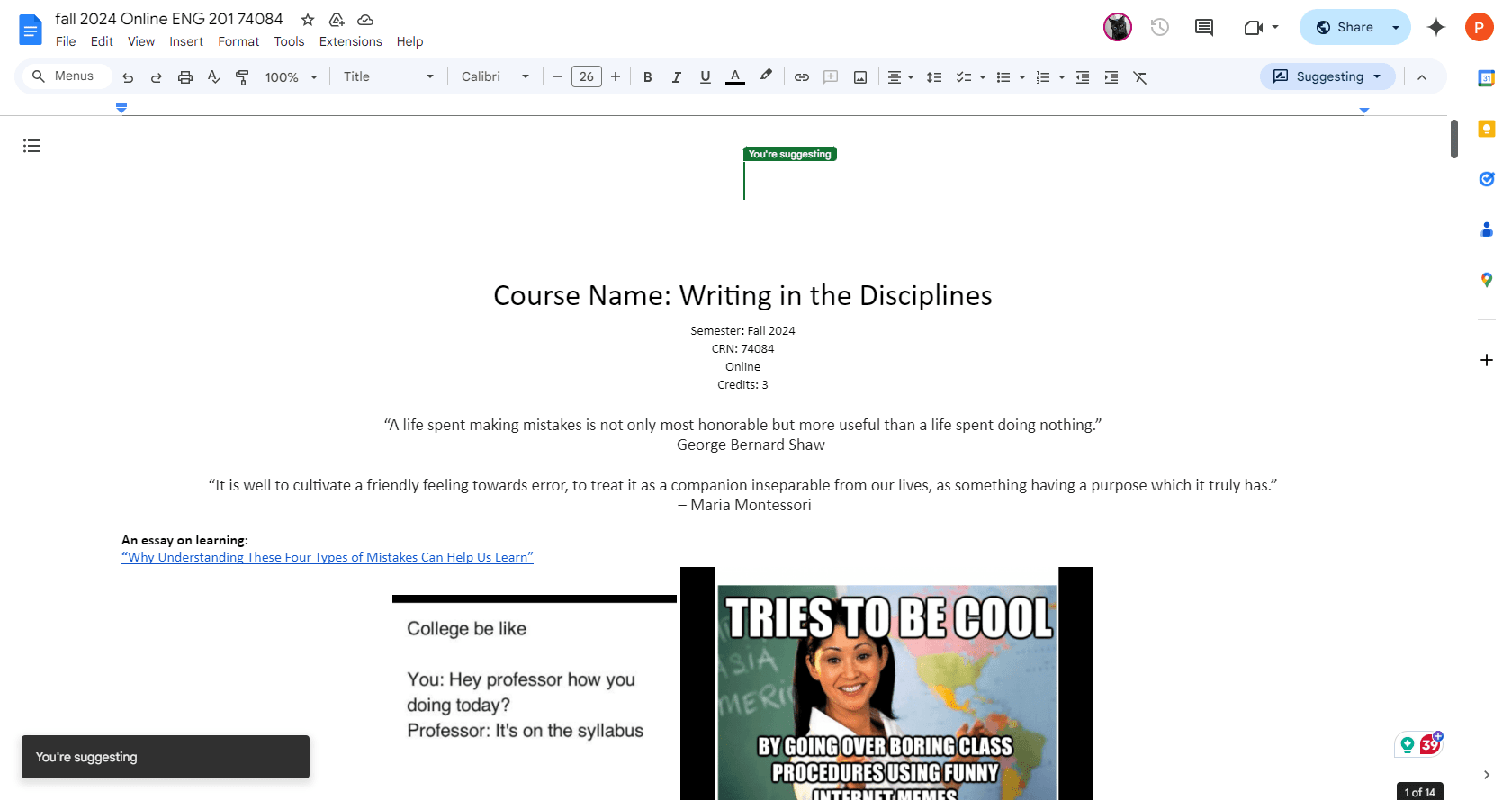
Task: Open Google Calendar side panel icon
Action: click(x=1487, y=78)
